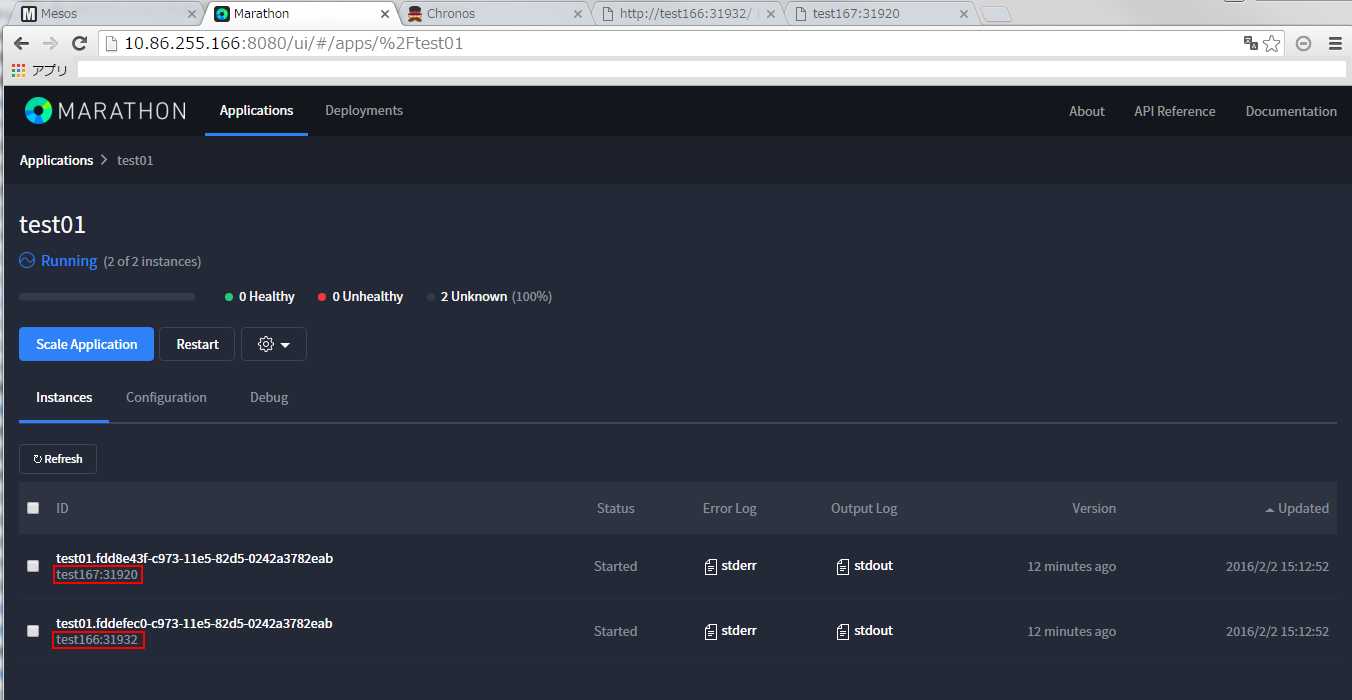1352x700 pixels.
Task: Open the About link
Action: coord(1087,111)
